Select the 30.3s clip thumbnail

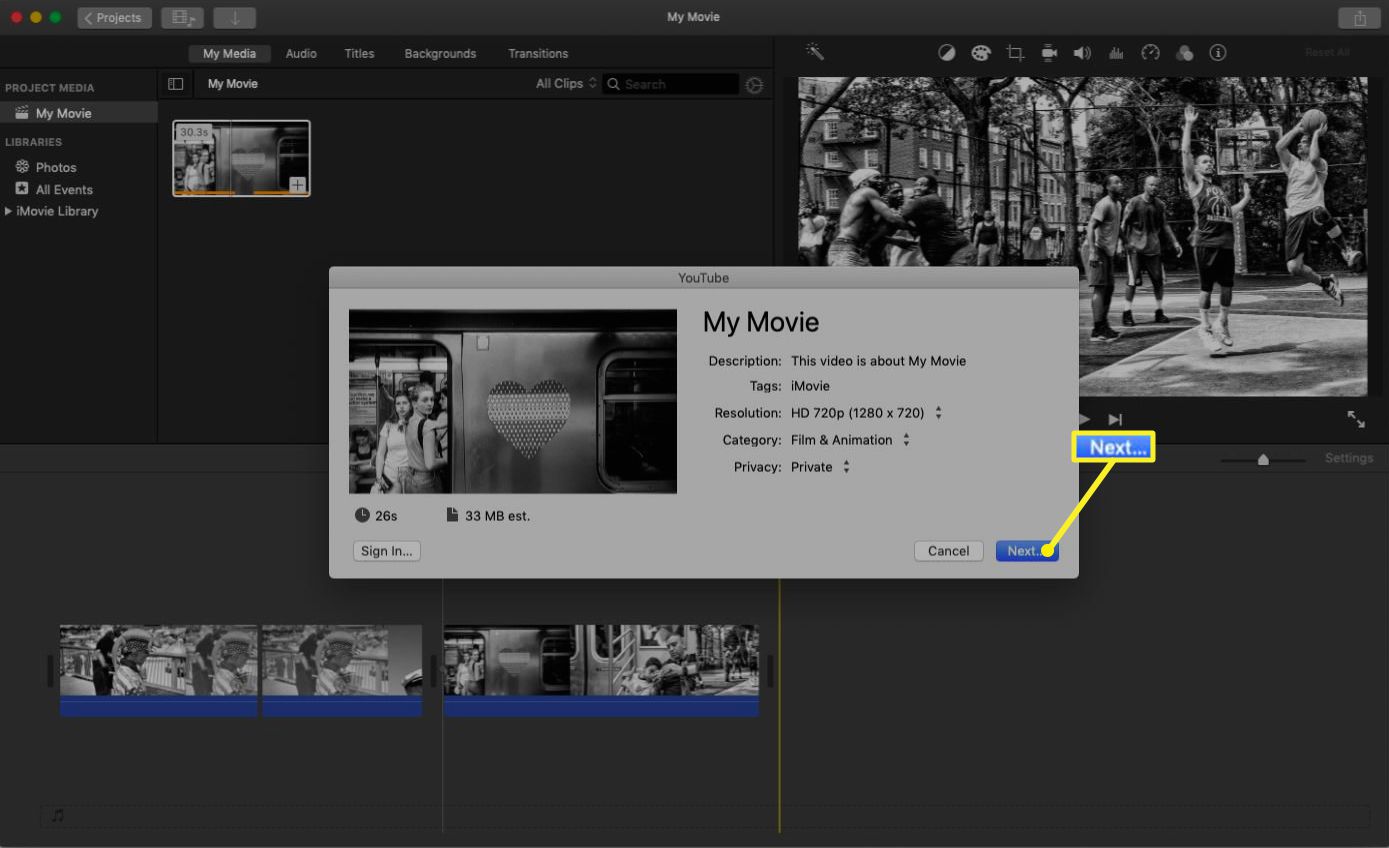241,158
